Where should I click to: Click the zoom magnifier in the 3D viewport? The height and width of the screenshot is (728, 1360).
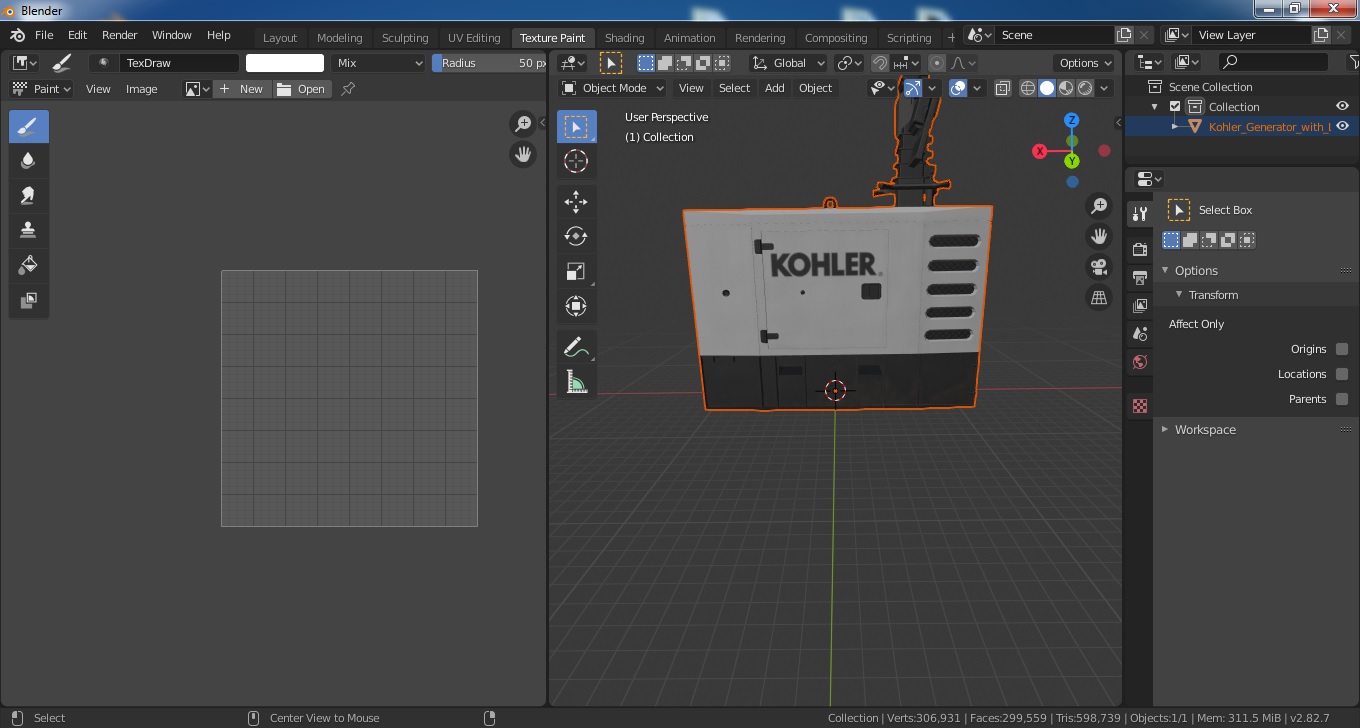pyautogui.click(x=1099, y=206)
